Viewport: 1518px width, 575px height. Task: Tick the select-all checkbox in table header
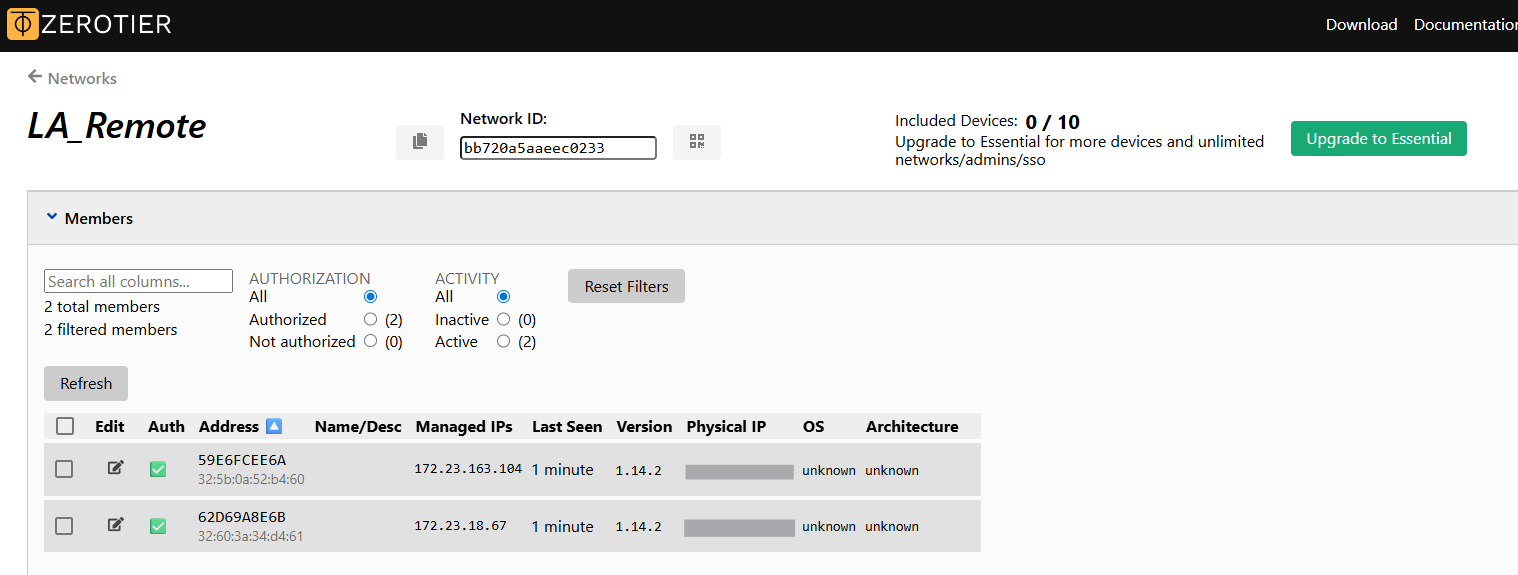65,426
